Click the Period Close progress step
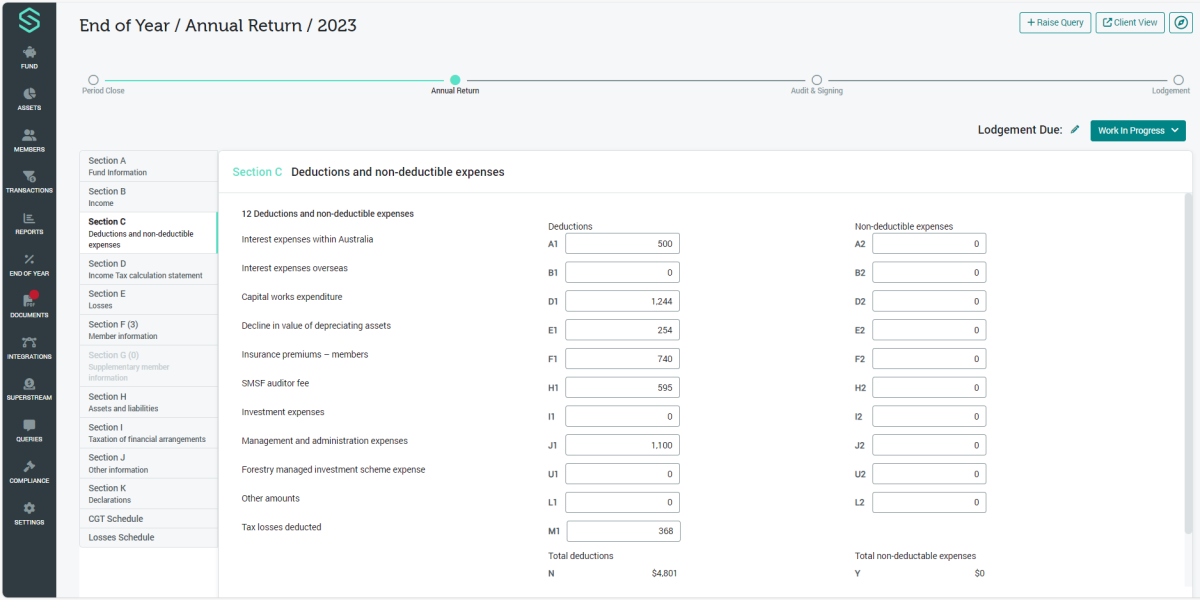Screen dimensions: 1200x600 point(94,80)
